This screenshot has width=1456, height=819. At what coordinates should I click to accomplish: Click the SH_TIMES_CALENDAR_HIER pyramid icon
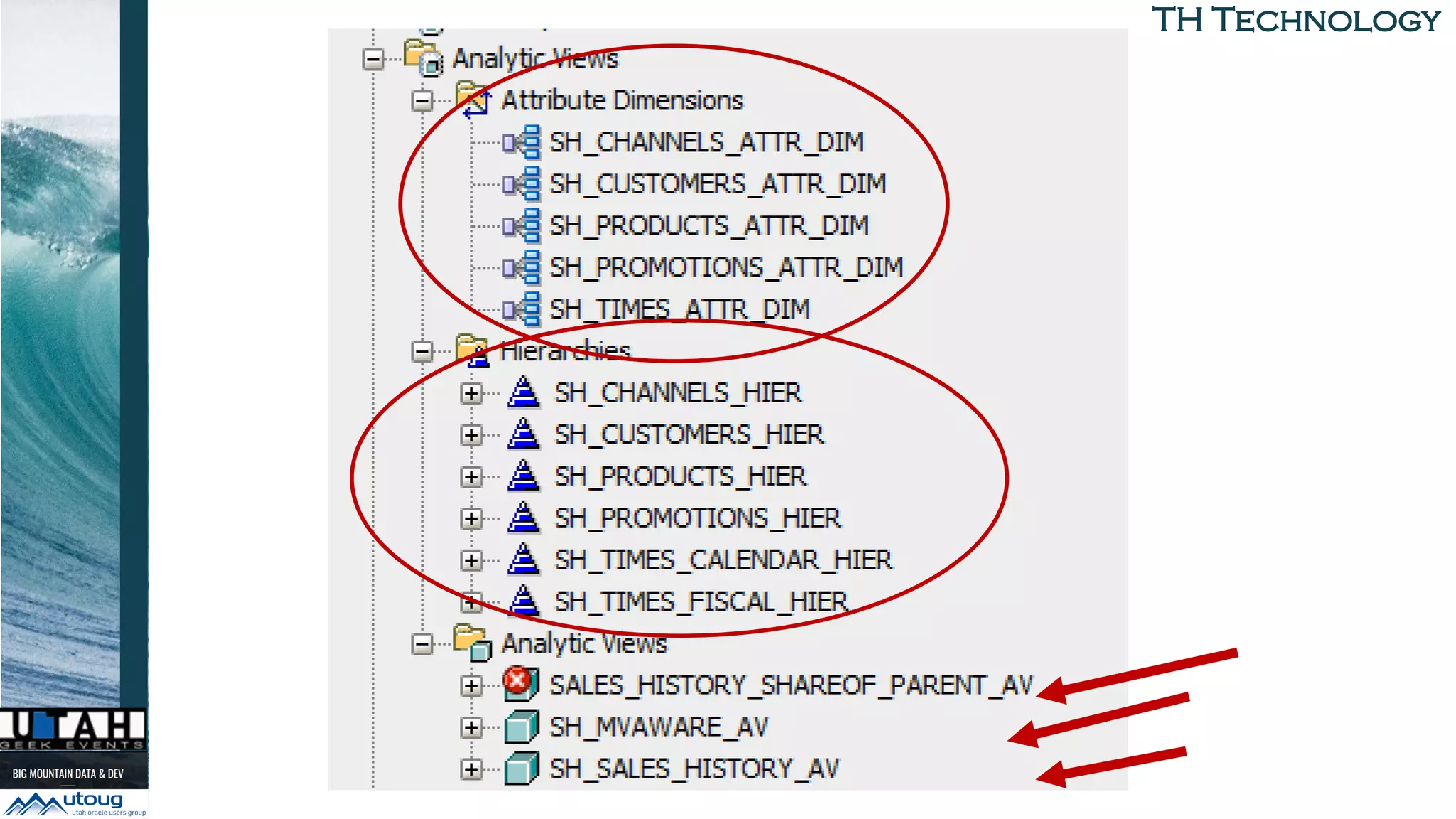523,560
